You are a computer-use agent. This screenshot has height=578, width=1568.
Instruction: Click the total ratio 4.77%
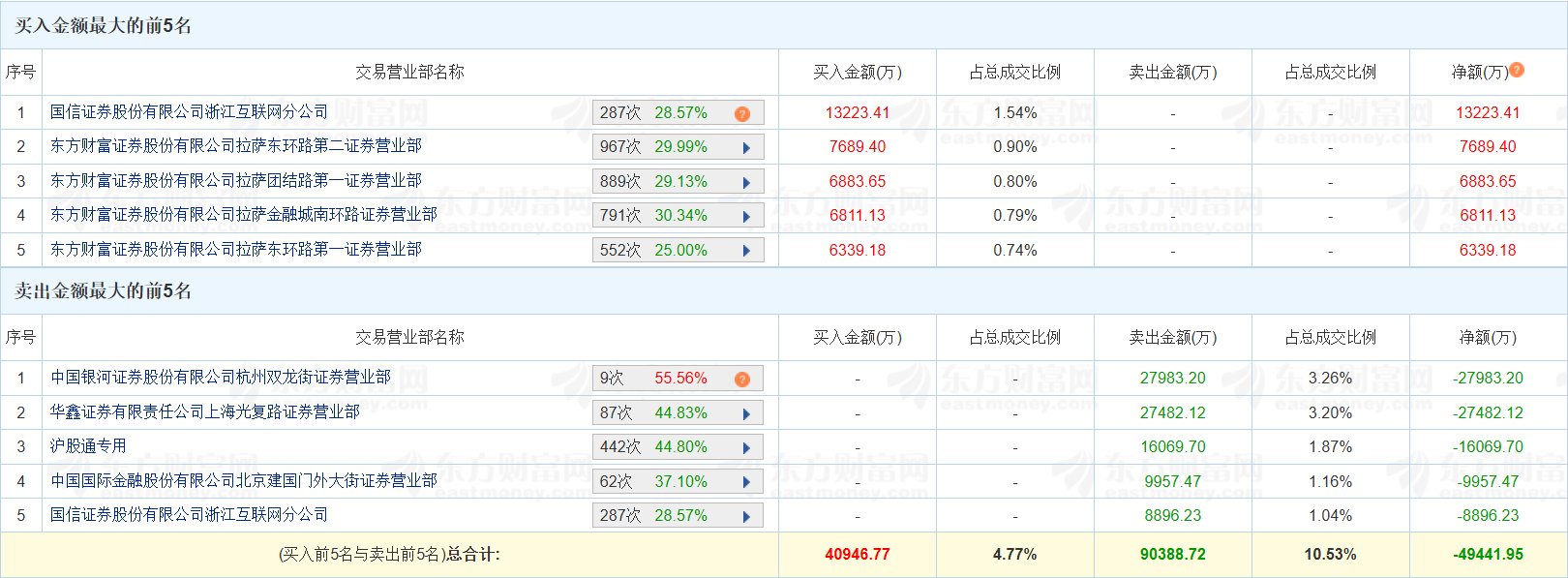click(x=1014, y=555)
